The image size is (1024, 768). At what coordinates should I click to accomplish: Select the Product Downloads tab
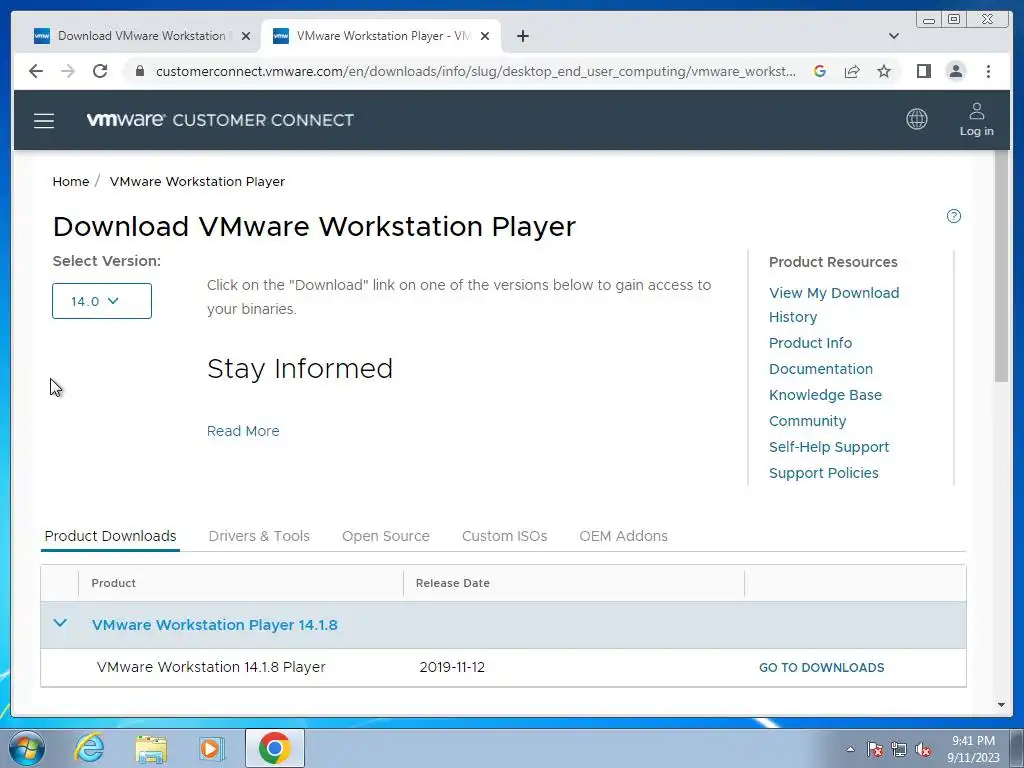[110, 536]
